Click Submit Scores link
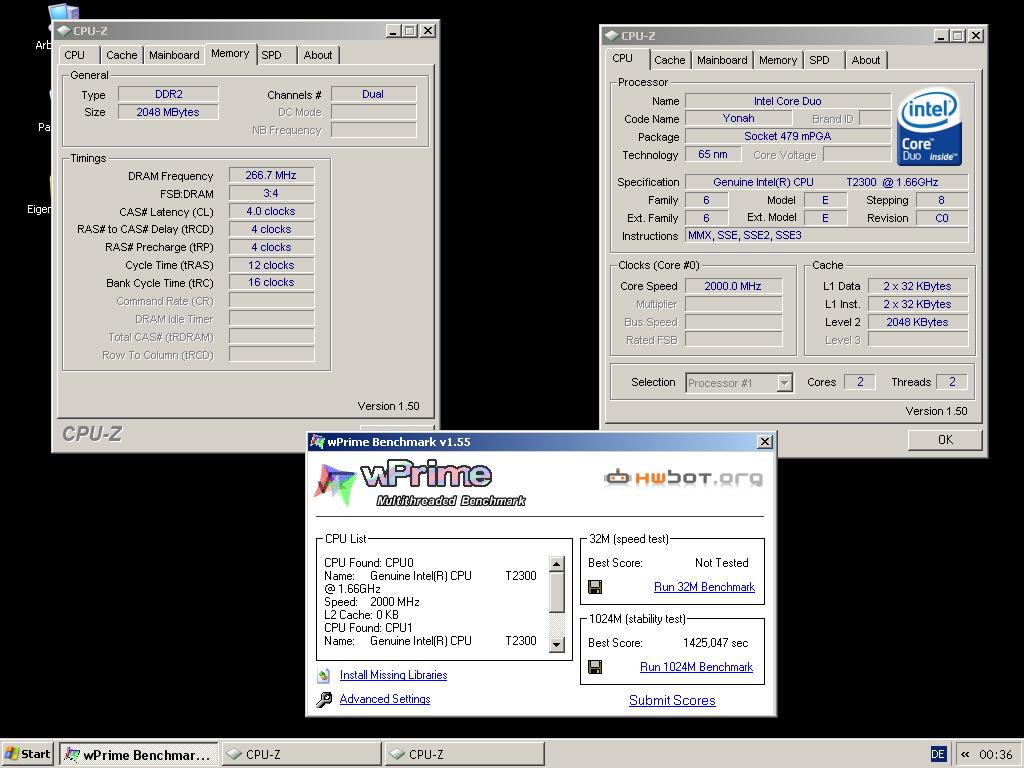Image resolution: width=1024 pixels, height=768 pixels. point(672,700)
